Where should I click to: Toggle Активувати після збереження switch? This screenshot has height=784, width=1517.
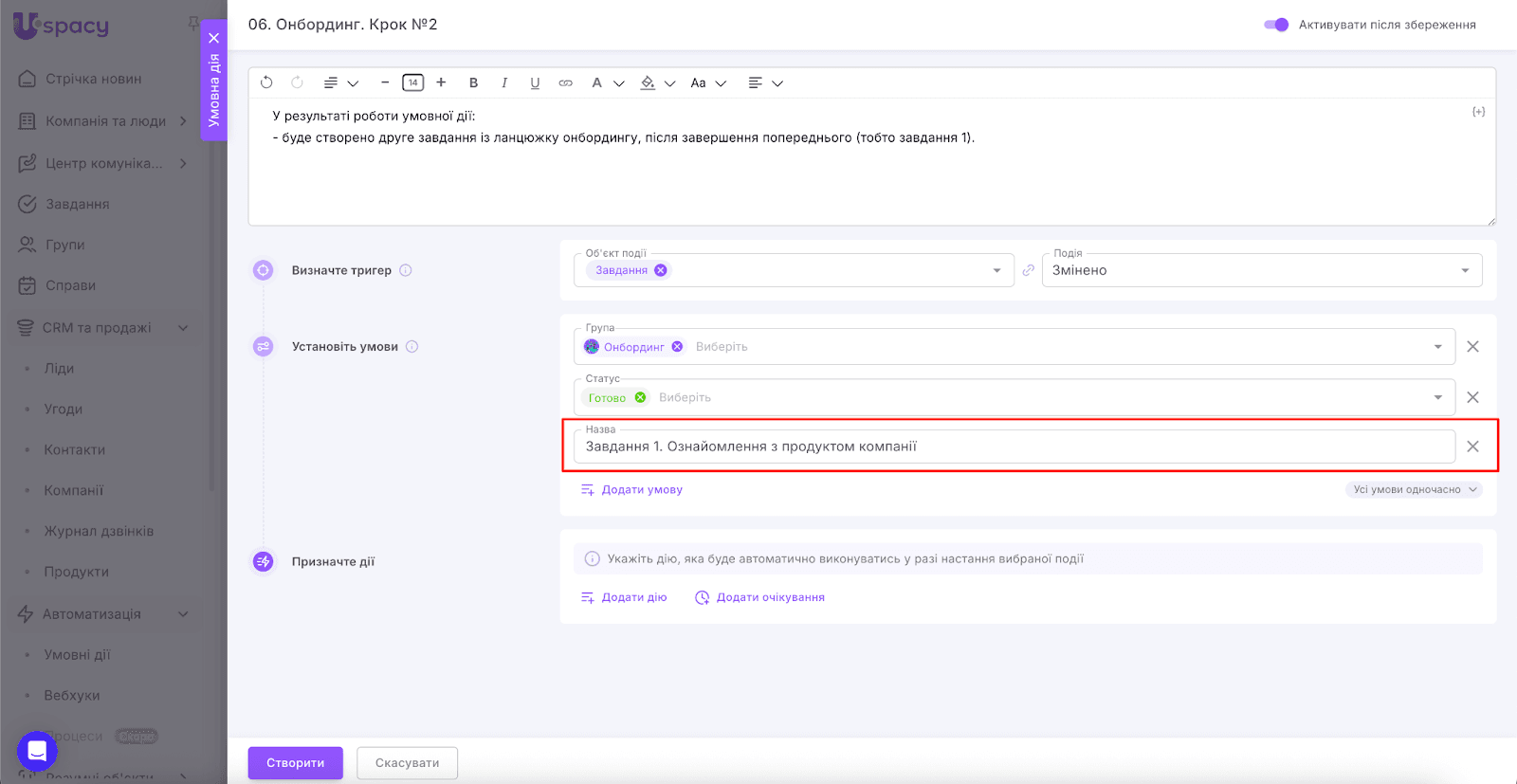tap(1276, 25)
